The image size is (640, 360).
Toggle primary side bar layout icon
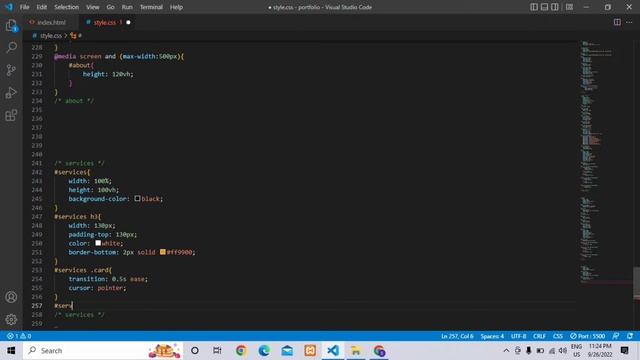534,7
